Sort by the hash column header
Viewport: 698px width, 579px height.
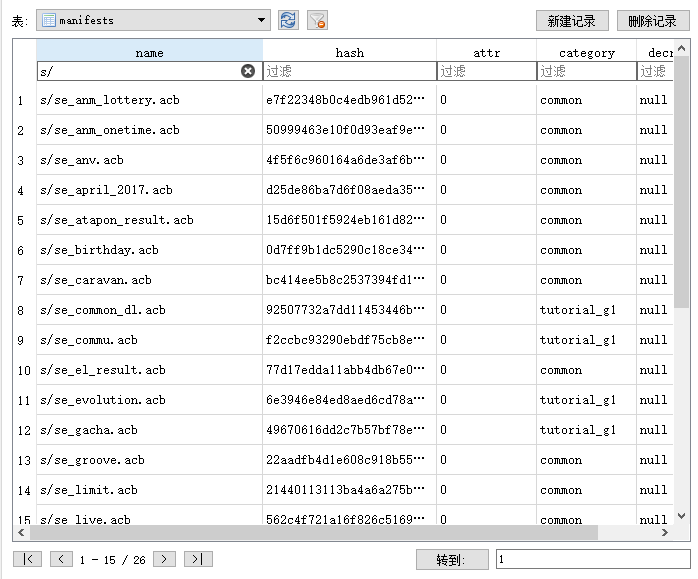(x=349, y=52)
